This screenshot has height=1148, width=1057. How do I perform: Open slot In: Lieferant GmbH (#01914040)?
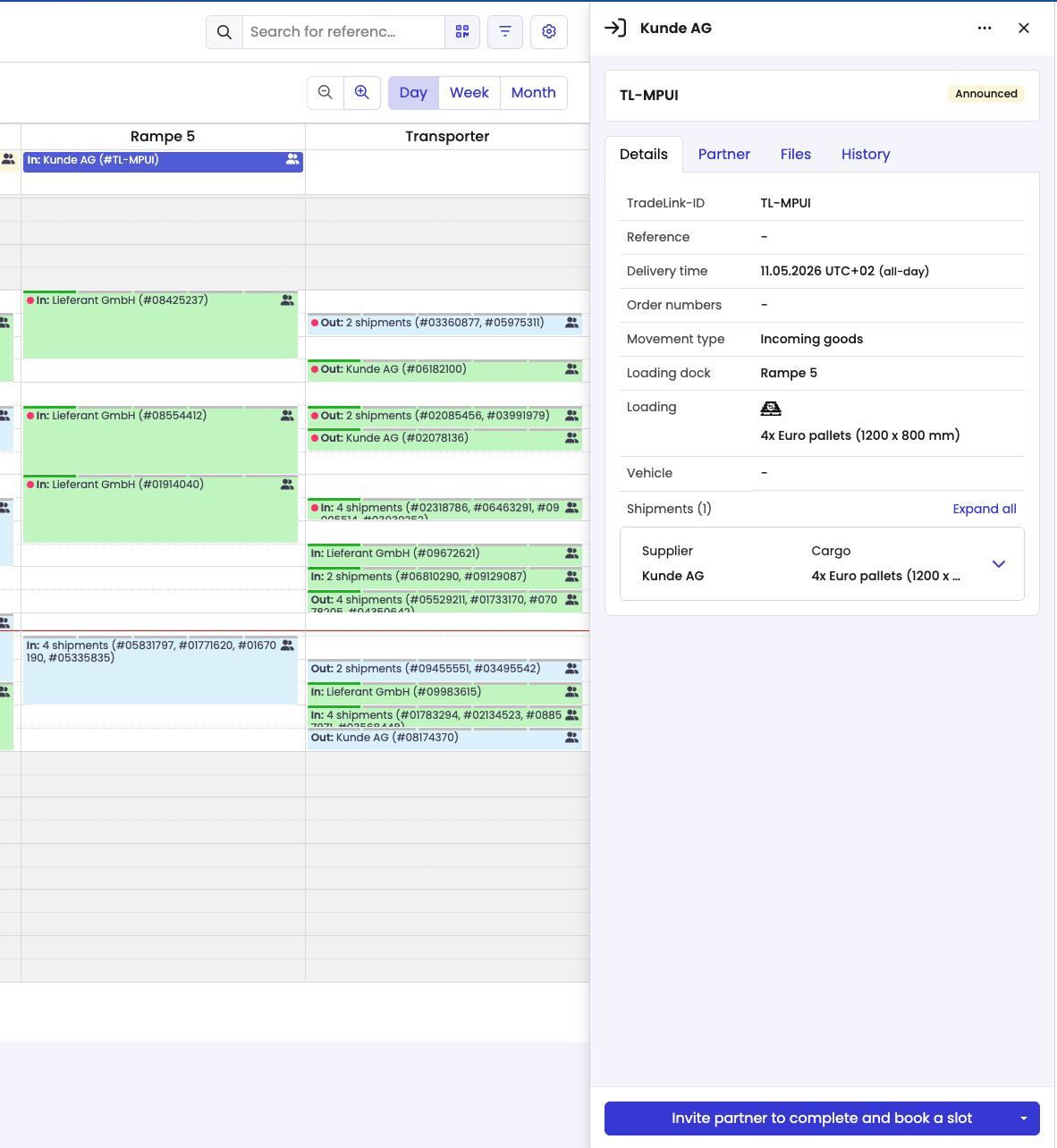coord(161,510)
